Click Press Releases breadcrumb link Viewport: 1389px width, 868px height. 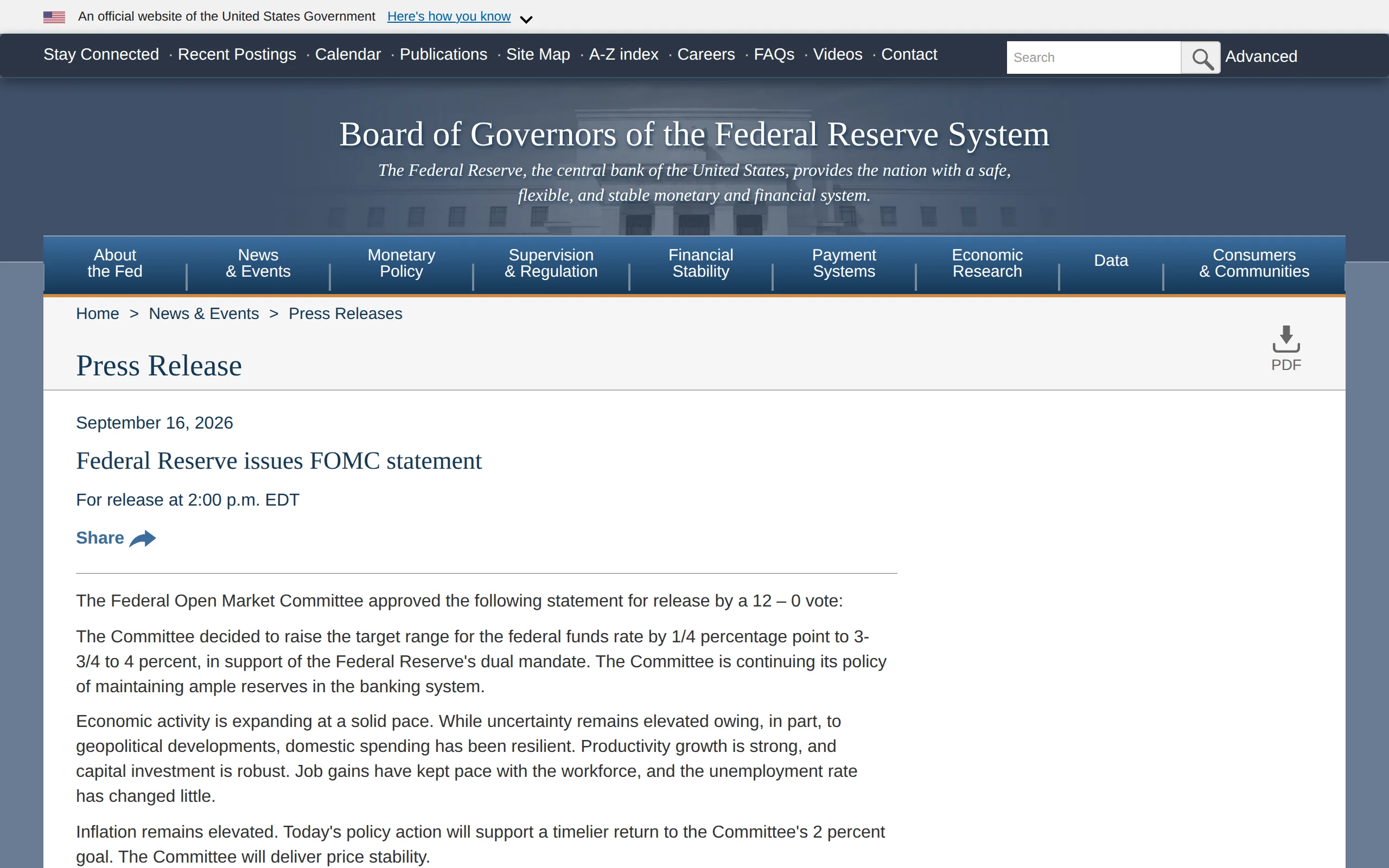346,314
